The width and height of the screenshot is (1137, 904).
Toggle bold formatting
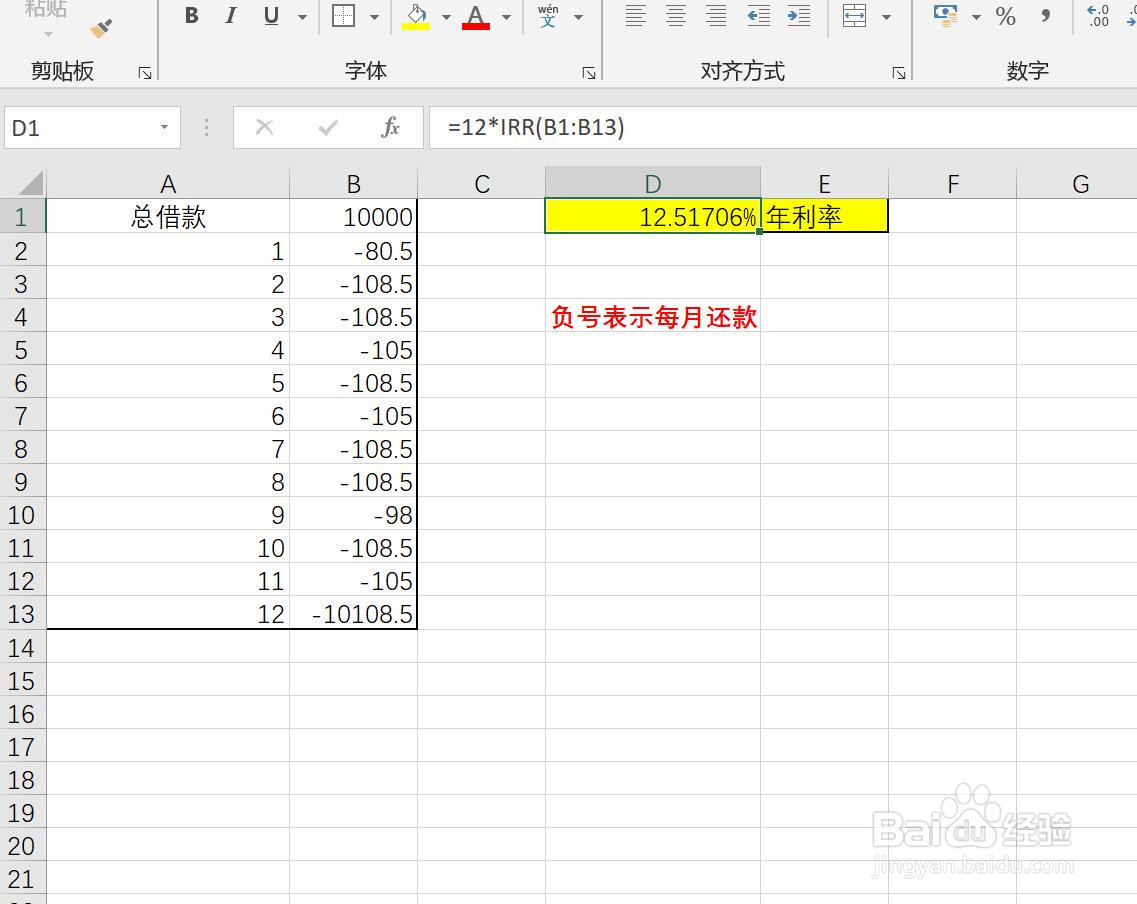[x=190, y=17]
